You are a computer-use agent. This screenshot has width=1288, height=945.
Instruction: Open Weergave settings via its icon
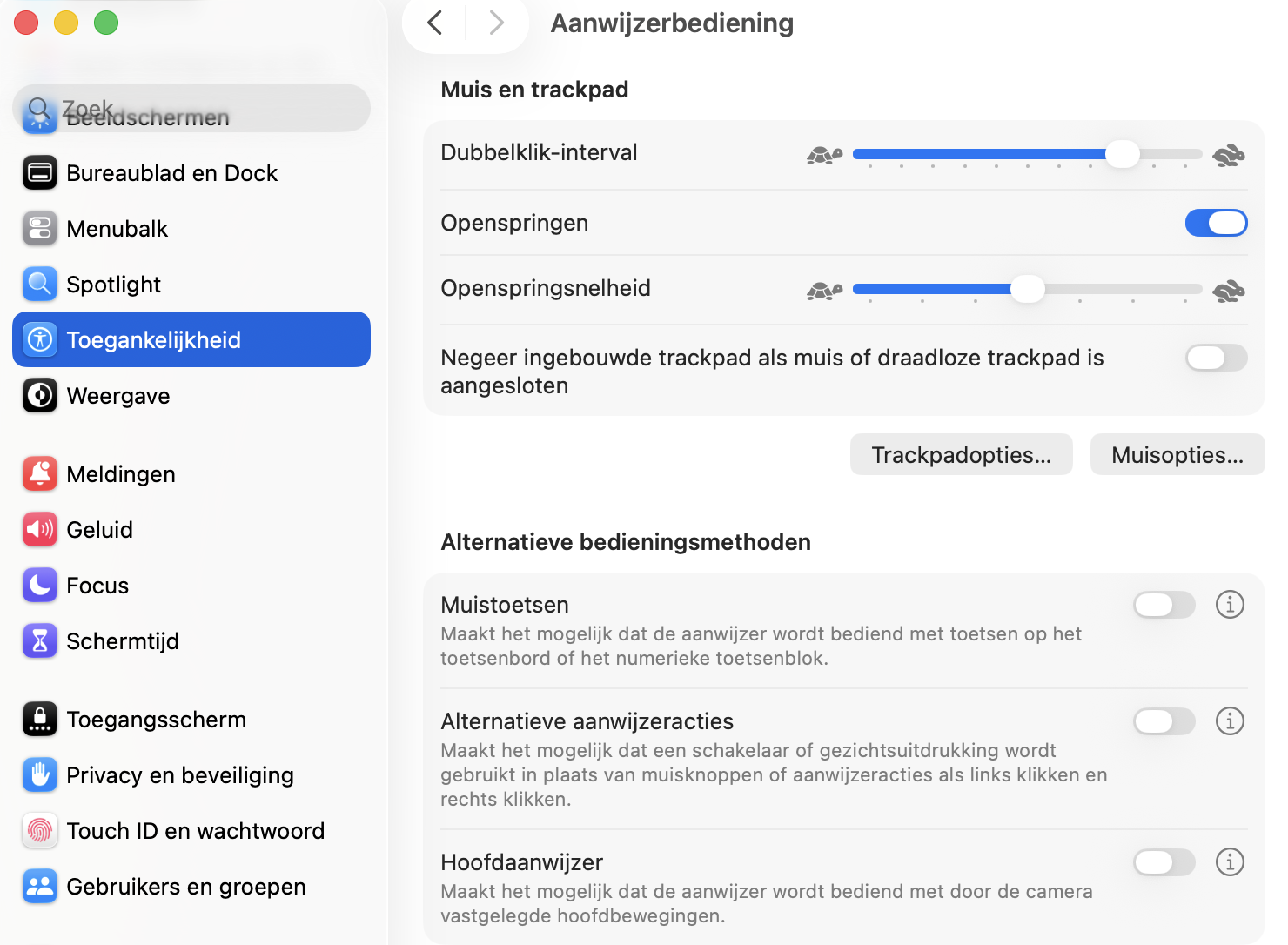tap(39, 395)
